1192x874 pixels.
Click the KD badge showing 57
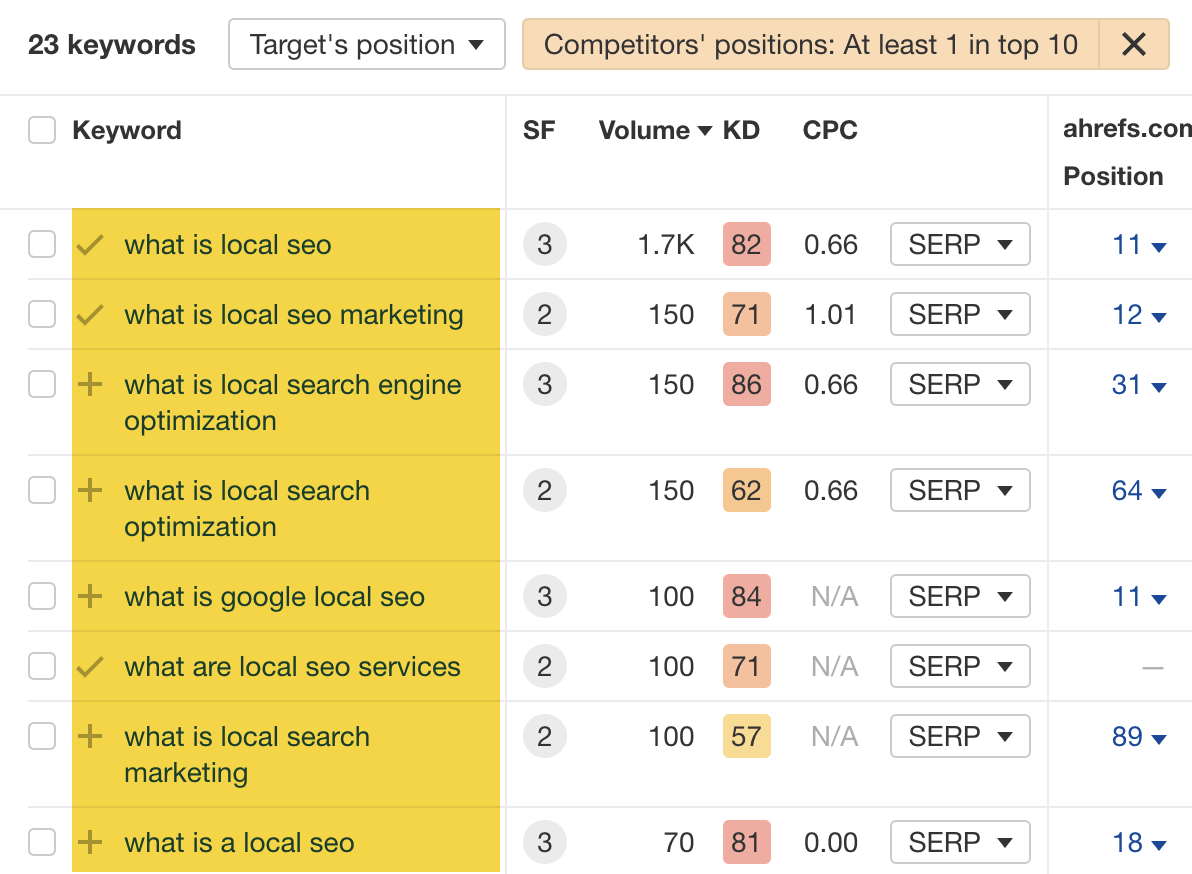click(746, 736)
